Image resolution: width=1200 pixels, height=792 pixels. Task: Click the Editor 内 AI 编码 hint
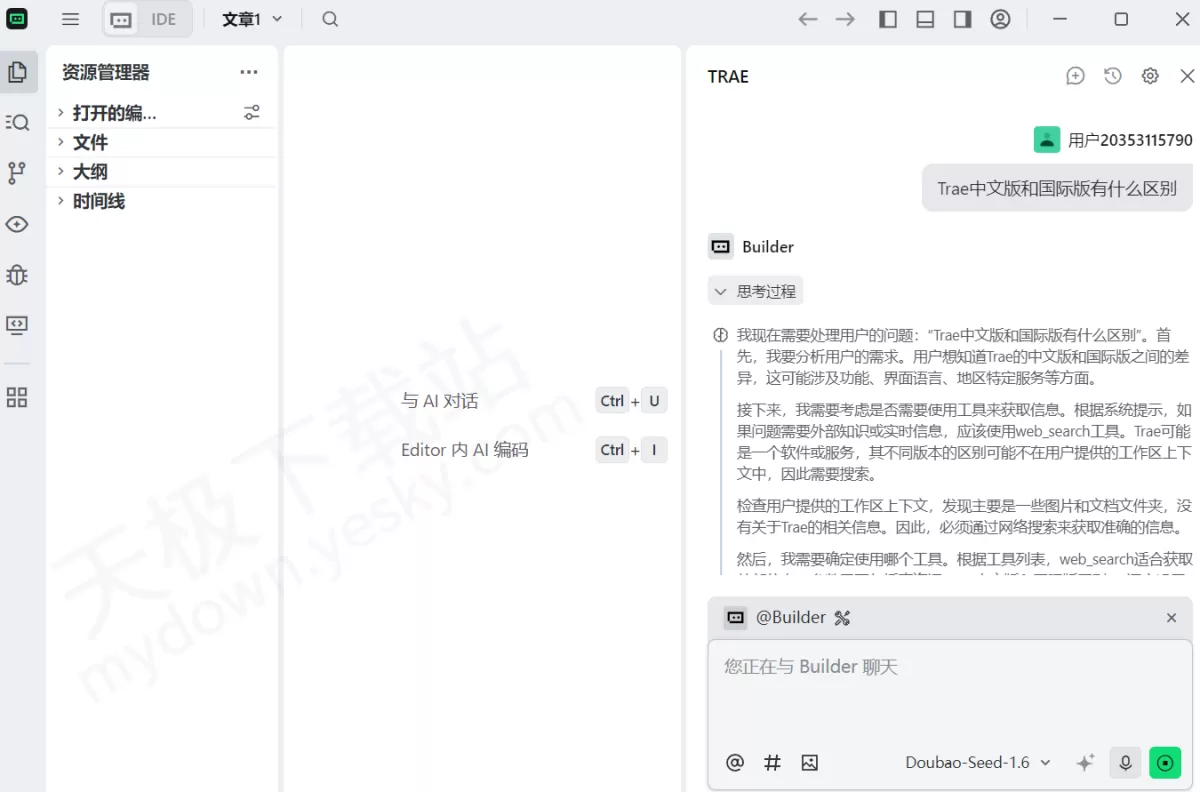point(465,450)
